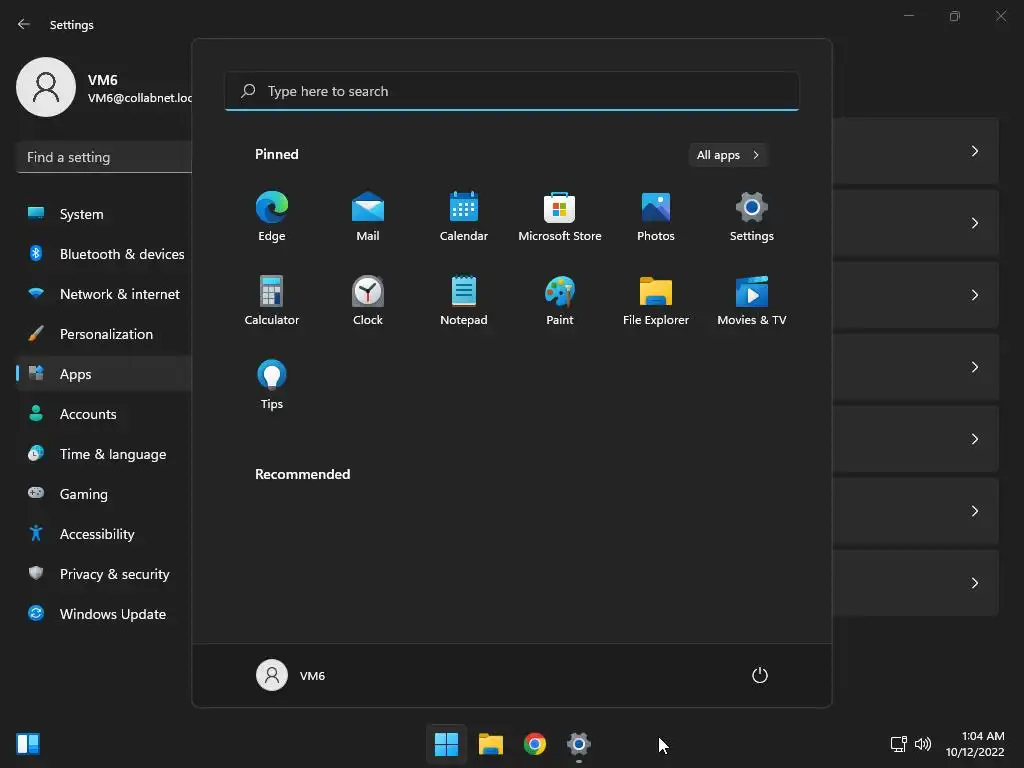Click the Windows Start button on taskbar
Image resolution: width=1024 pixels, height=768 pixels.
point(447,743)
